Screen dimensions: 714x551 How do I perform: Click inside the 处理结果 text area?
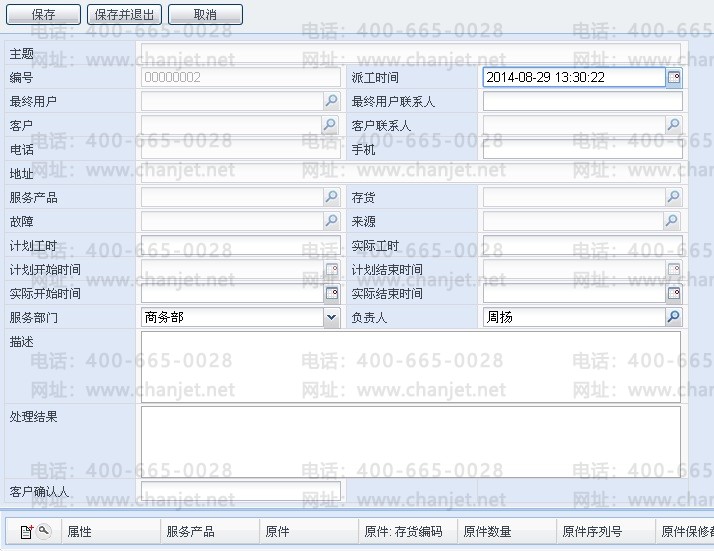click(x=411, y=442)
